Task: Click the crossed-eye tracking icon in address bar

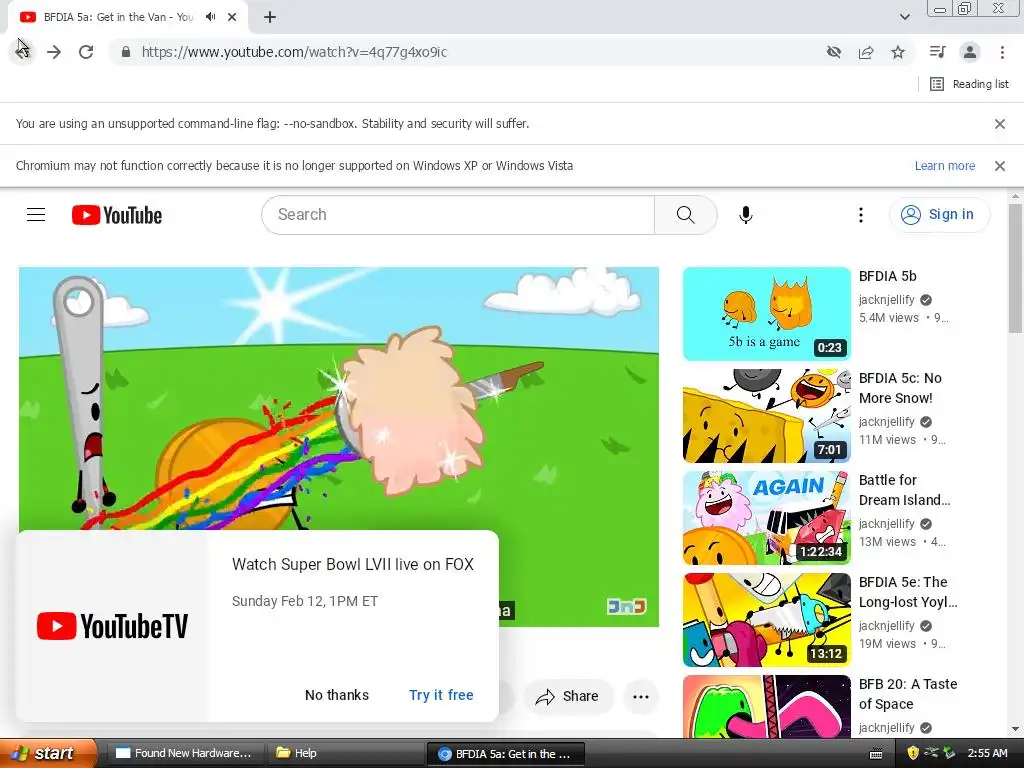Action: click(834, 52)
